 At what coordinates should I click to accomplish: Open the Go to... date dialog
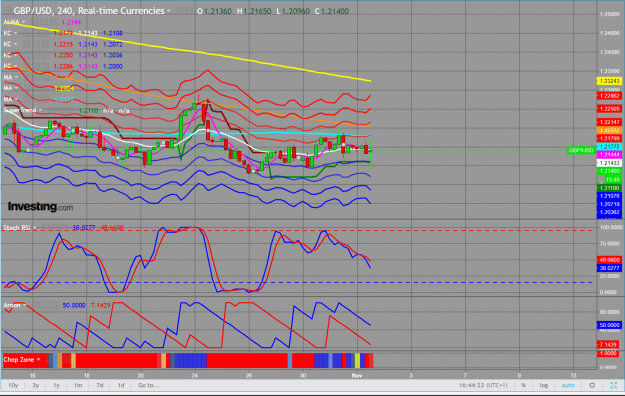pos(148,385)
